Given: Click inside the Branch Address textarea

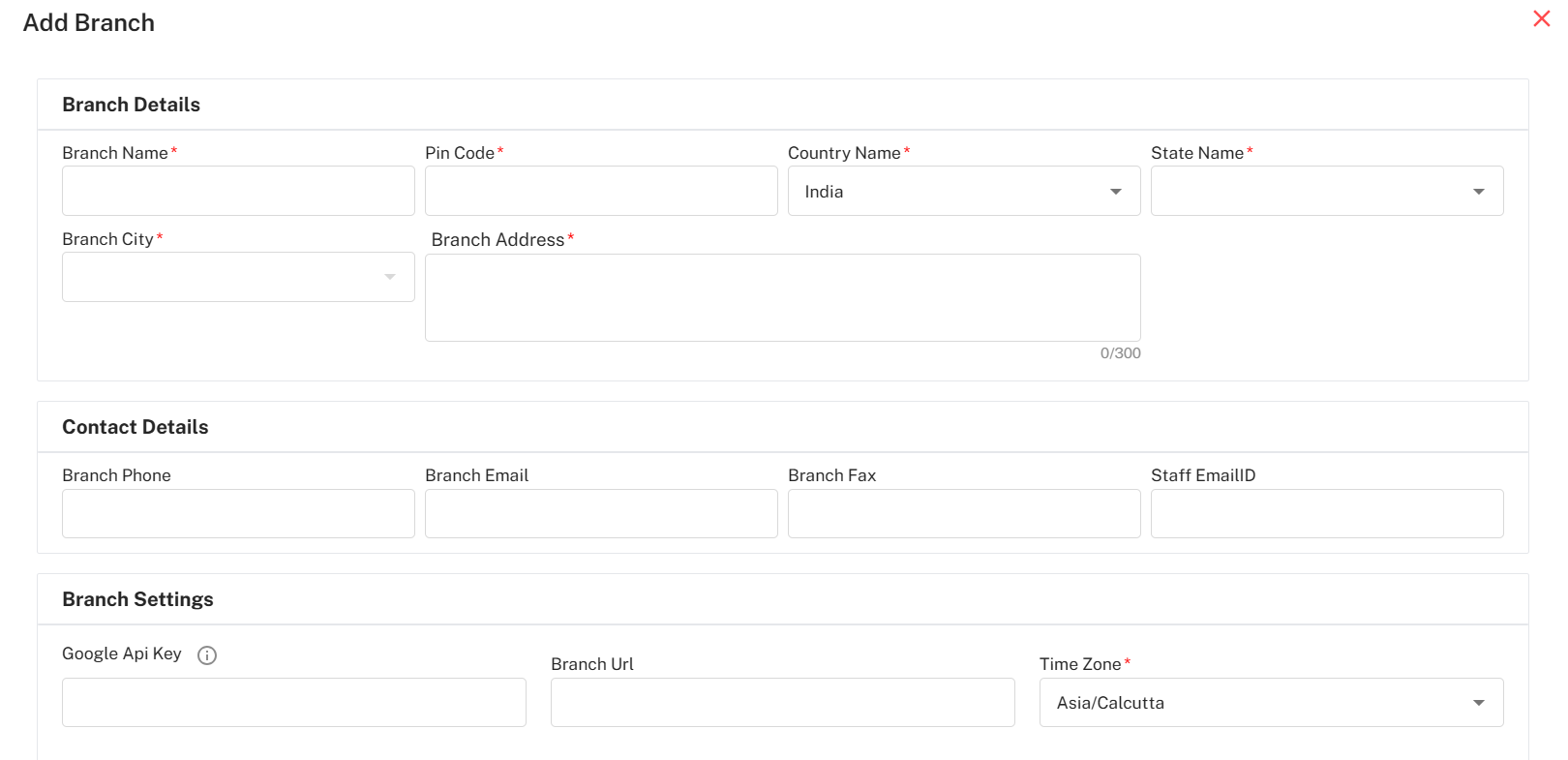Looking at the screenshot, I should pyautogui.click(x=782, y=297).
